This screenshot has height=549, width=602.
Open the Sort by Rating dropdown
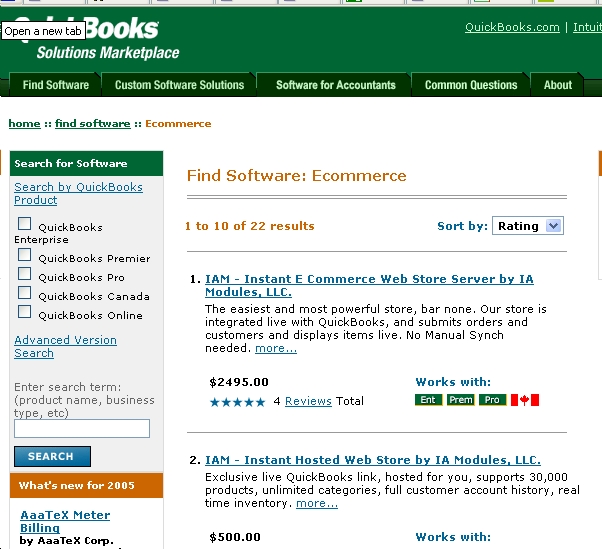[x=528, y=226]
